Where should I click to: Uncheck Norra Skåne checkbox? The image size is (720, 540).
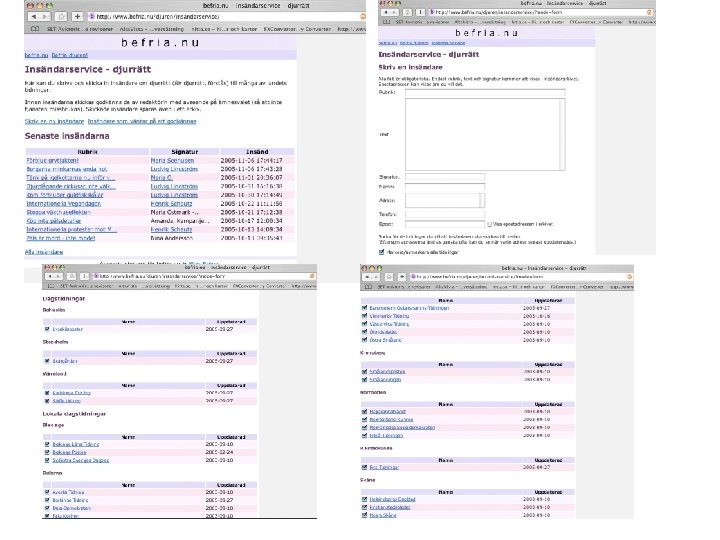[x=364, y=515]
